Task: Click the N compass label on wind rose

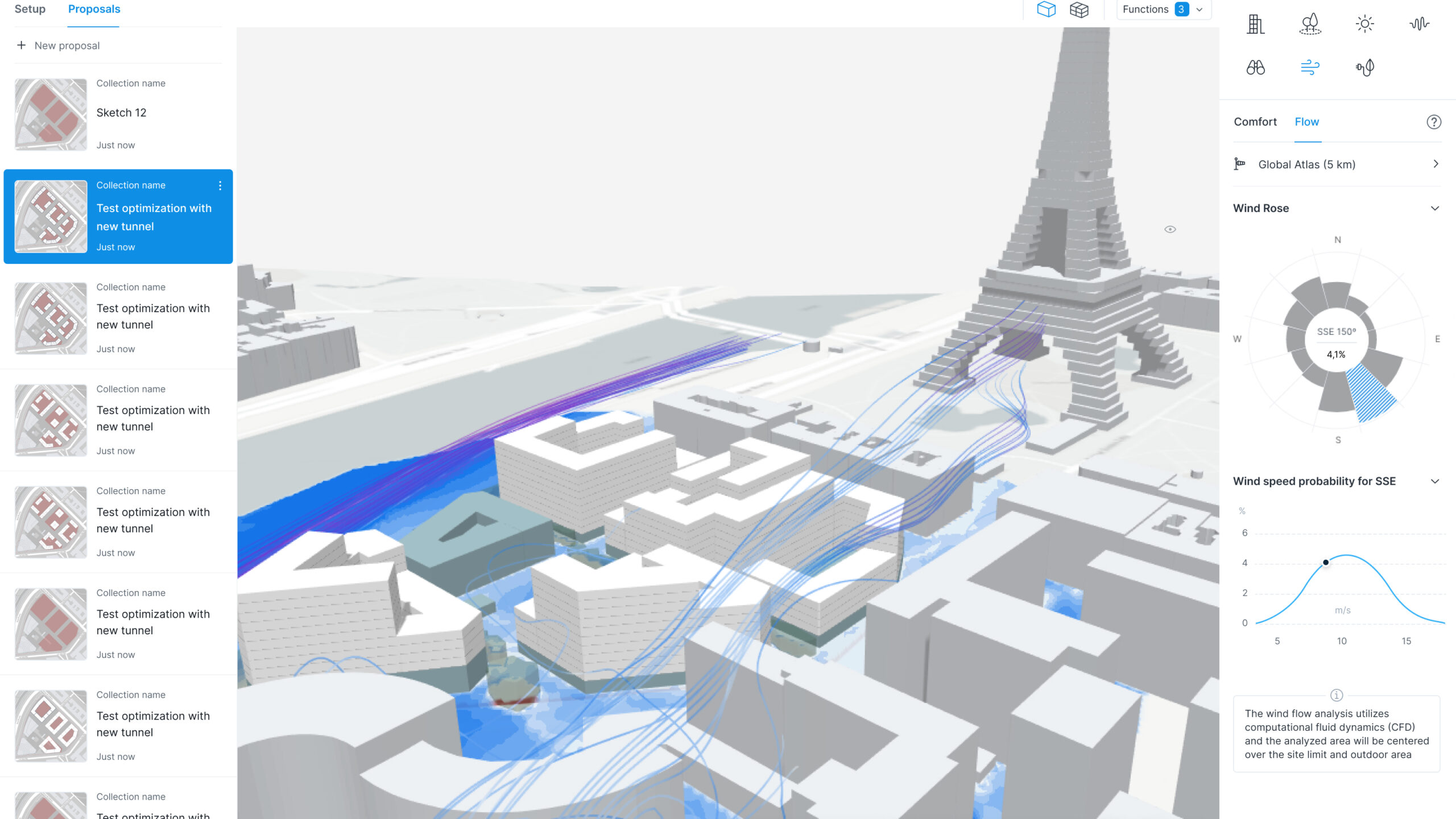Action: pos(1338,240)
